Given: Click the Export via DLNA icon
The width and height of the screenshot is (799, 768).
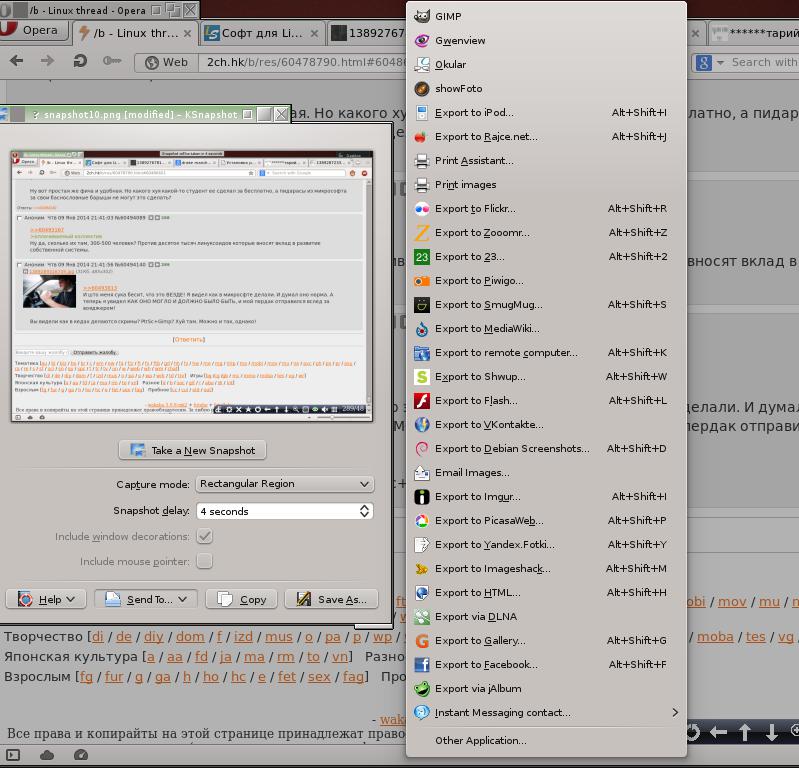Looking at the screenshot, I should pos(422,617).
